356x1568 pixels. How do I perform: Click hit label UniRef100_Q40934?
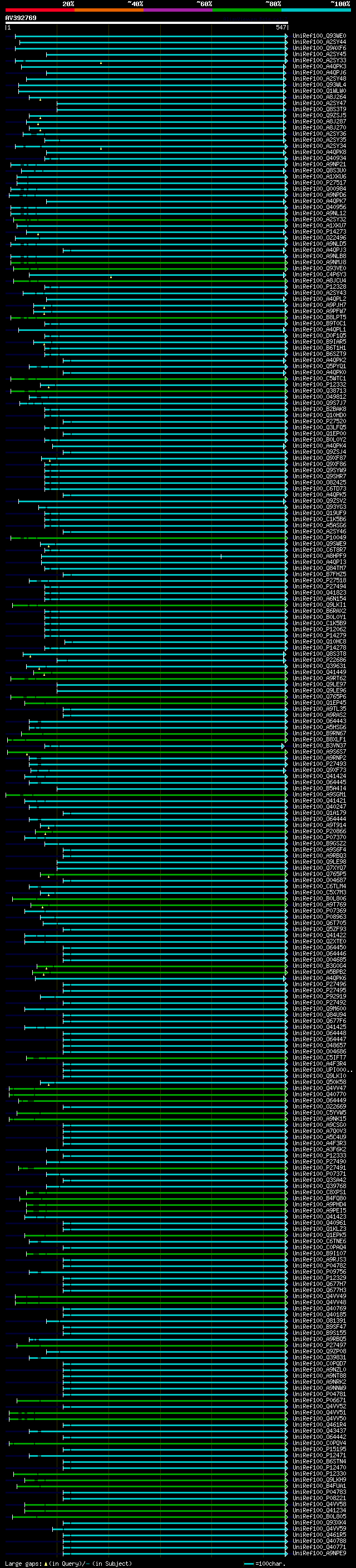click(319, 159)
